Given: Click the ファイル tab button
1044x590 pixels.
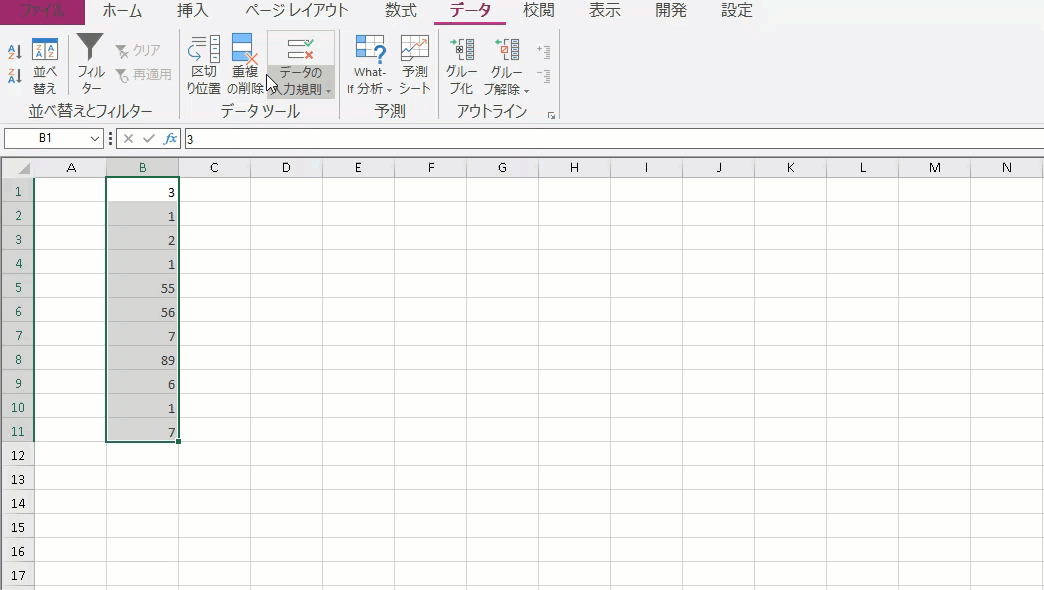Looking at the screenshot, I should (42, 11).
